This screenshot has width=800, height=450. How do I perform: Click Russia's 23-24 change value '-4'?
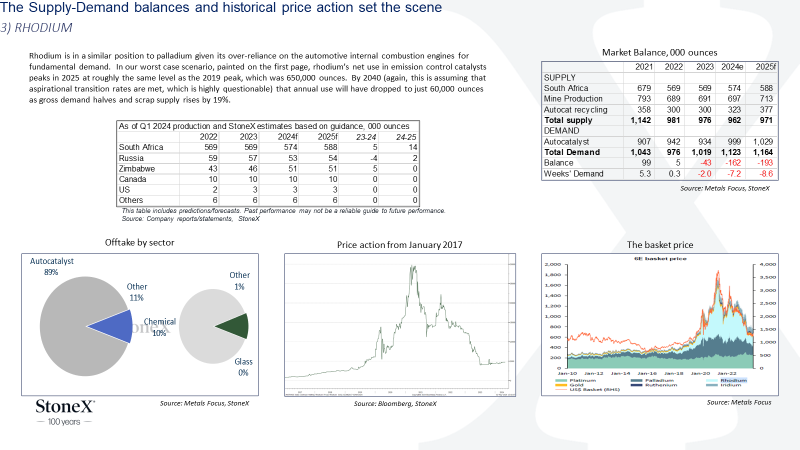(373, 158)
